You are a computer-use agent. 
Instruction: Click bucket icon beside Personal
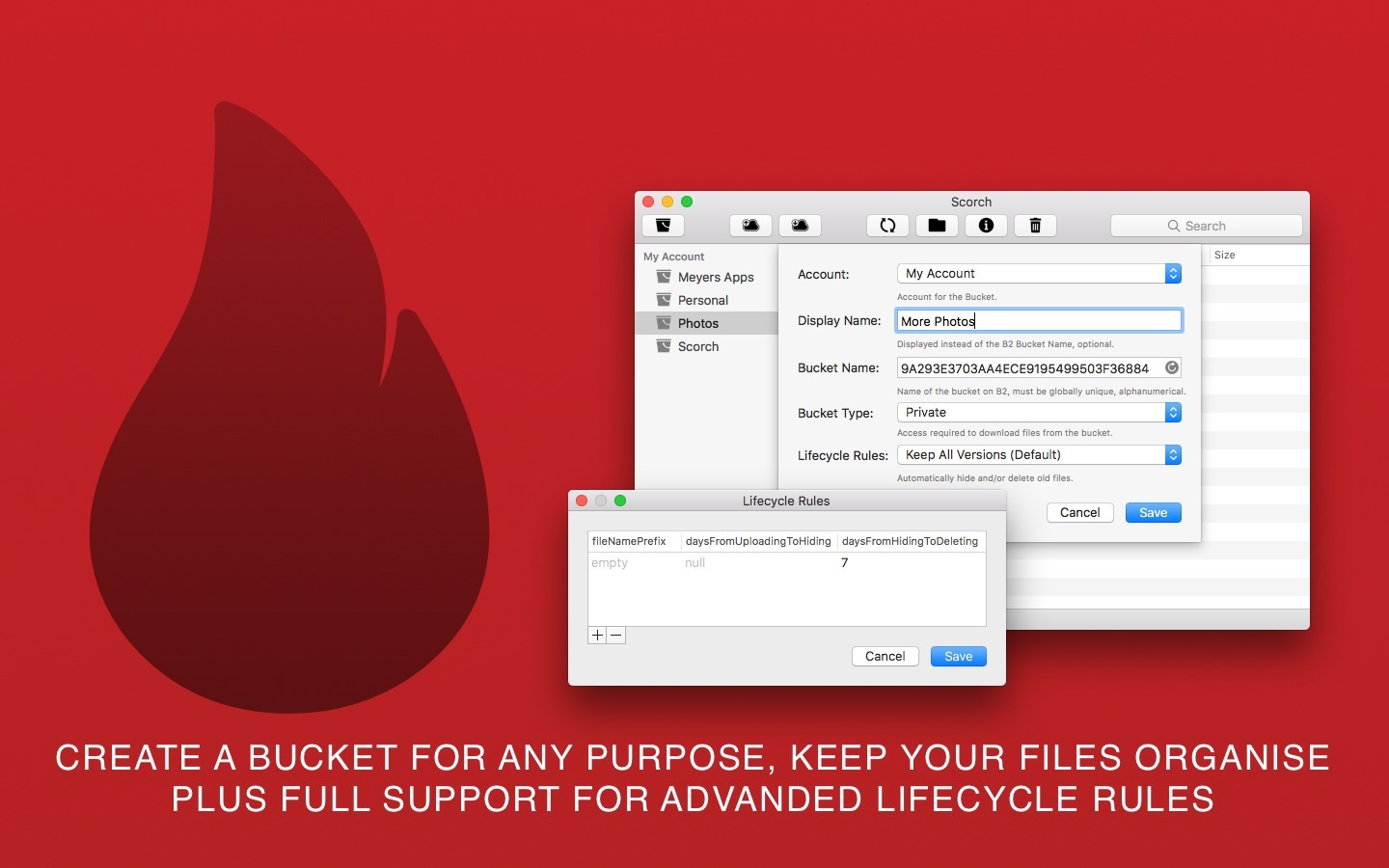click(664, 300)
